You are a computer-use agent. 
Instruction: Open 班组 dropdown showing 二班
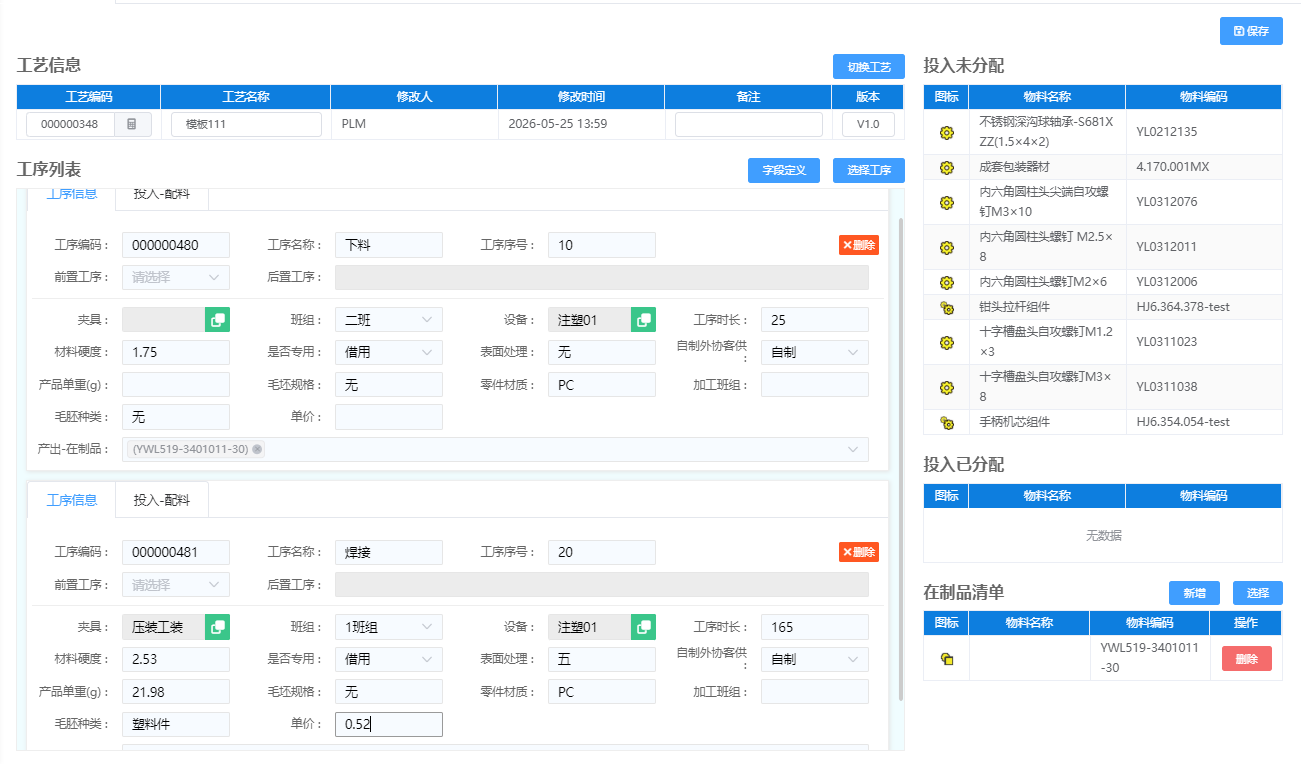click(389, 320)
